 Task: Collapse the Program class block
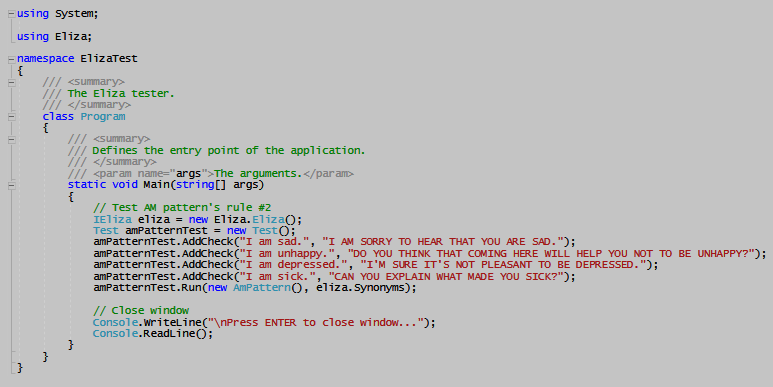click(11, 117)
